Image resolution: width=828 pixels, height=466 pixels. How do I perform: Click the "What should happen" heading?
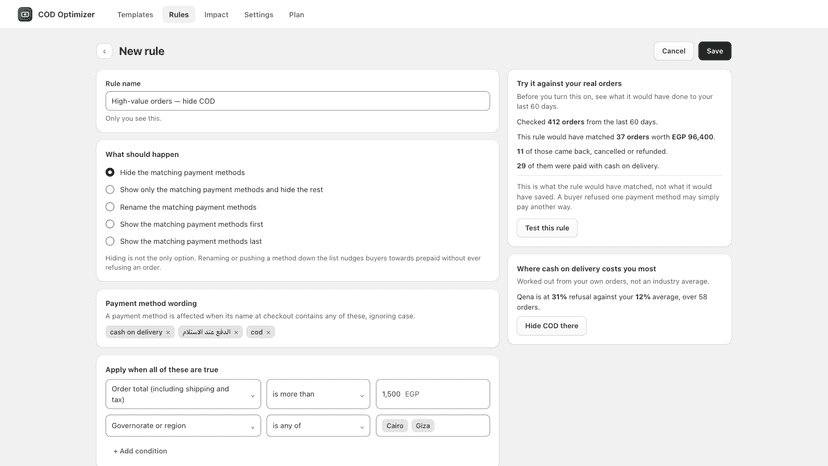click(142, 154)
